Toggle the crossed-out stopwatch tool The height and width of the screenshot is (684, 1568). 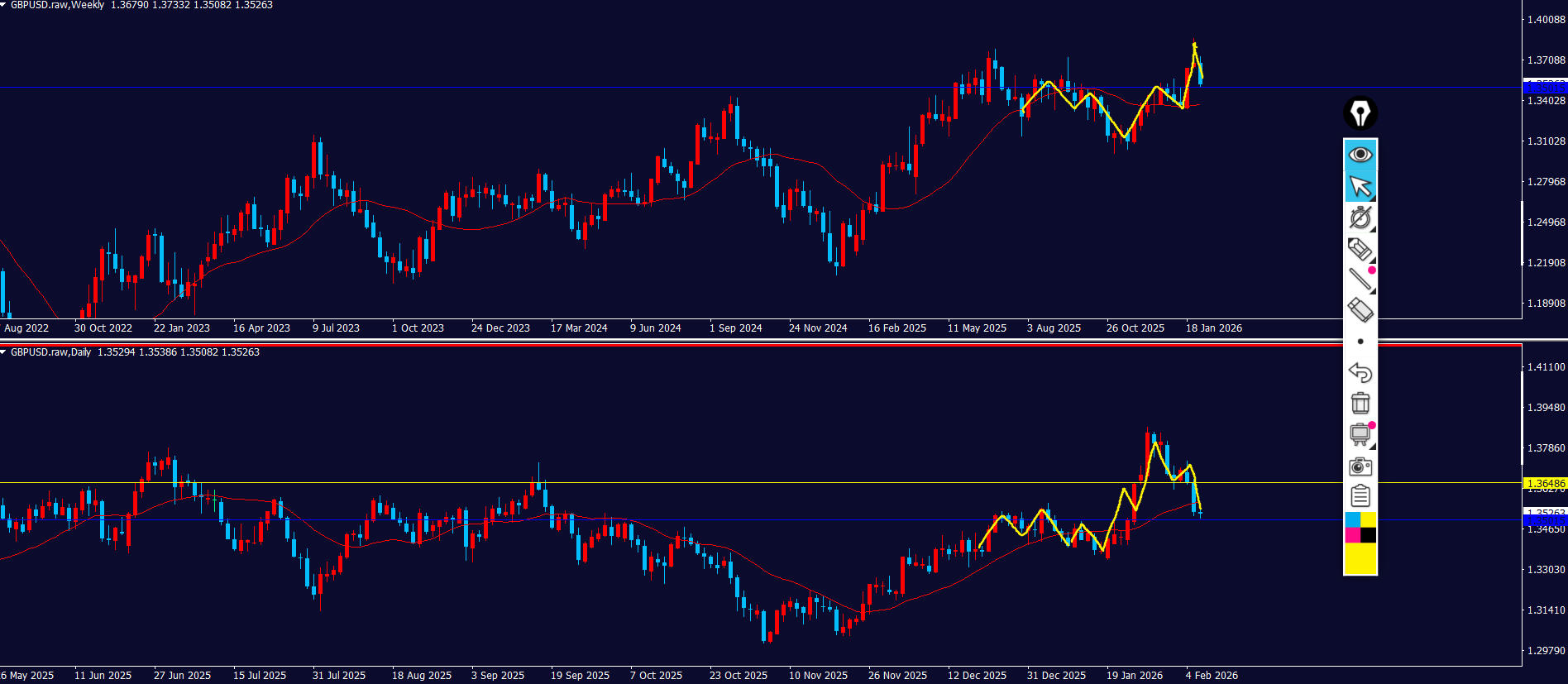(x=1360, y=218)
